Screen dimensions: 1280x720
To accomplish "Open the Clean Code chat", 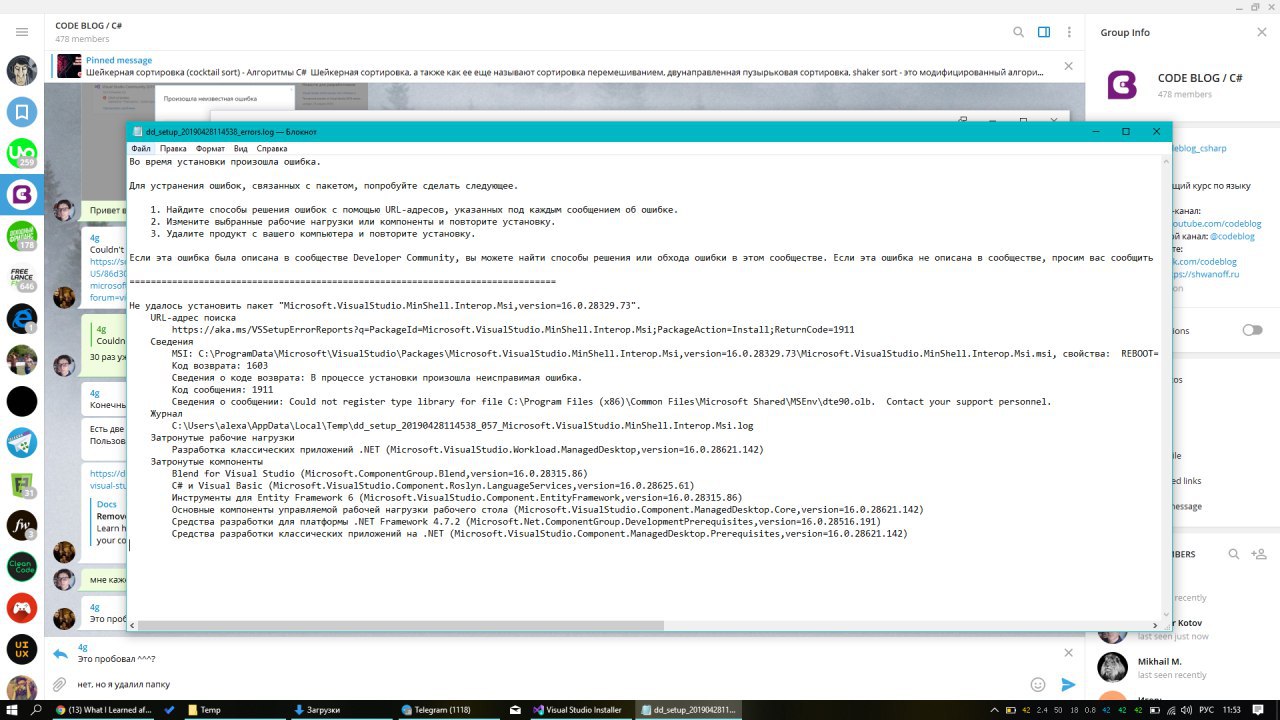I will point(22,567).
